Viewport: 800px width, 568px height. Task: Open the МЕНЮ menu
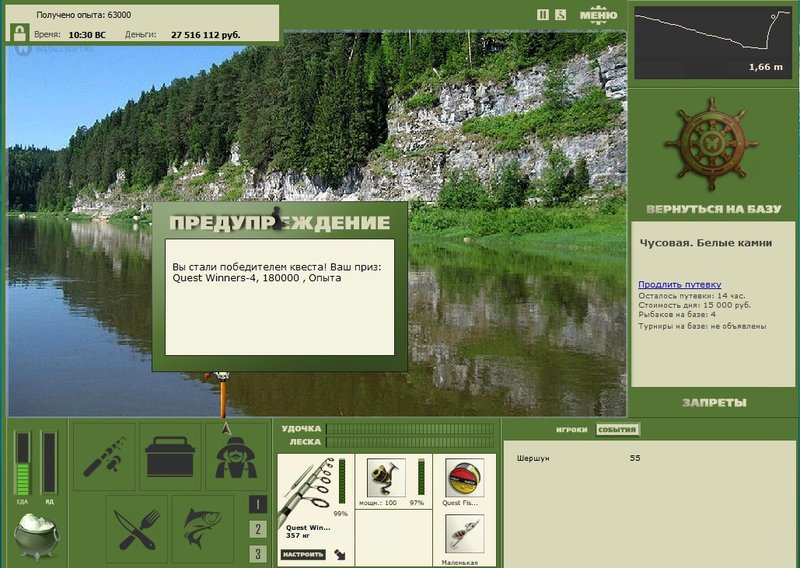pyautogui.click(x=598, y=15)
